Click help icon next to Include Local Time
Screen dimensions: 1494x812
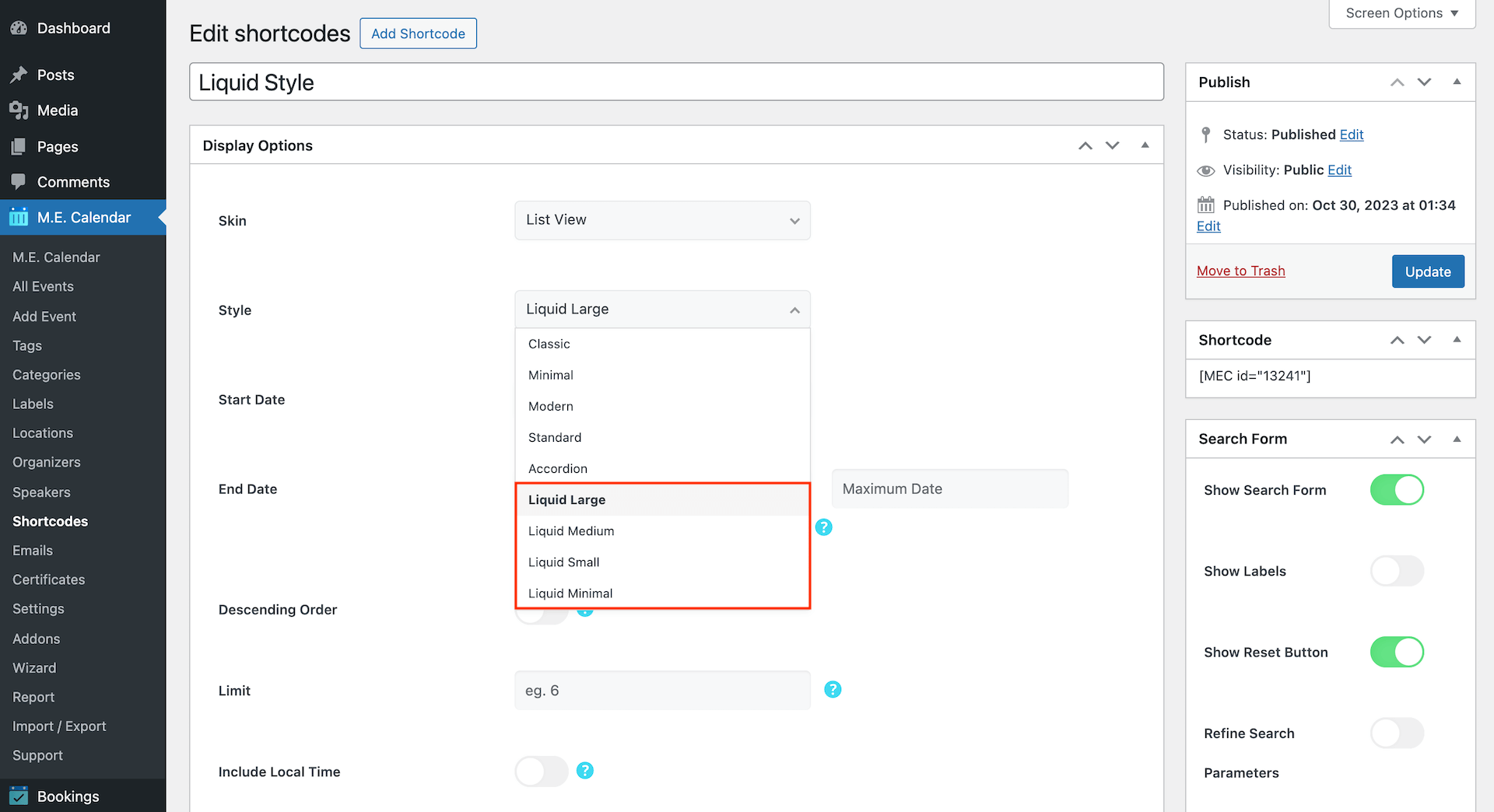point(585,771)
